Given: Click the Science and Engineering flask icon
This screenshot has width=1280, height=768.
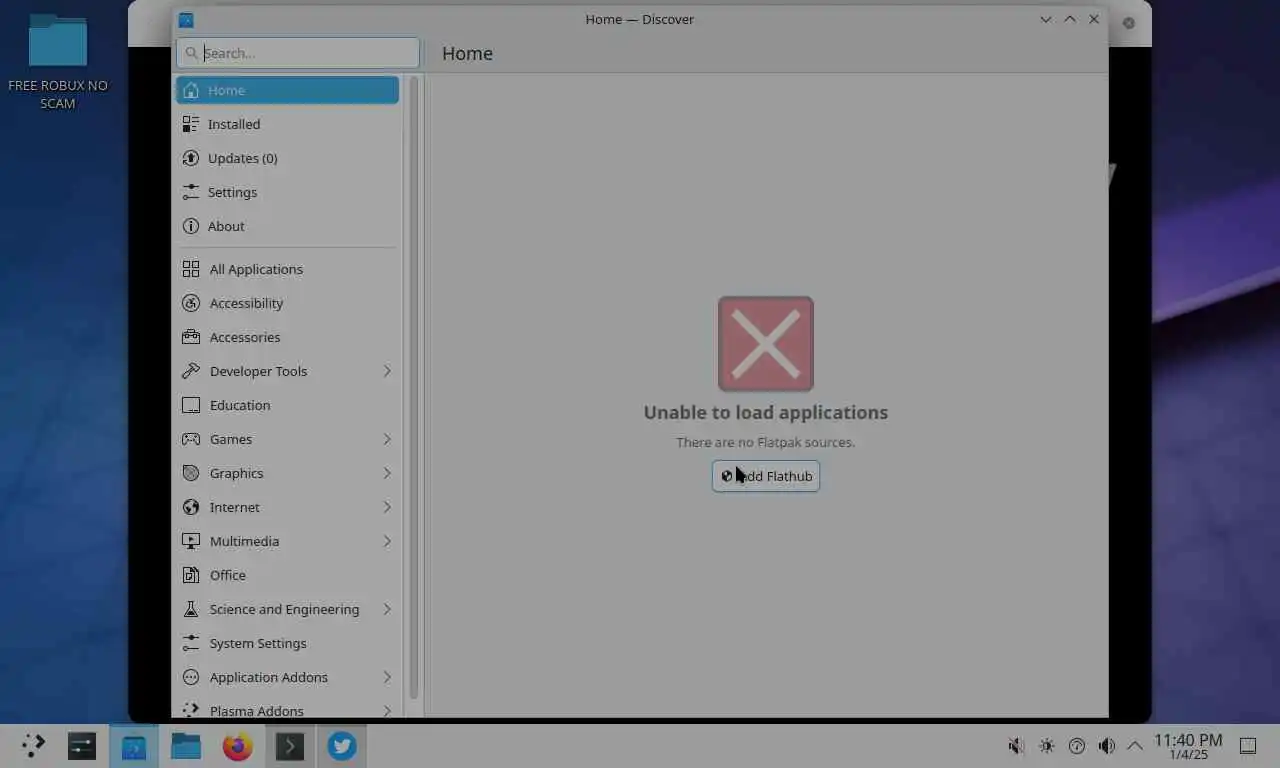Looking at the screenshot, I should 191,609.
